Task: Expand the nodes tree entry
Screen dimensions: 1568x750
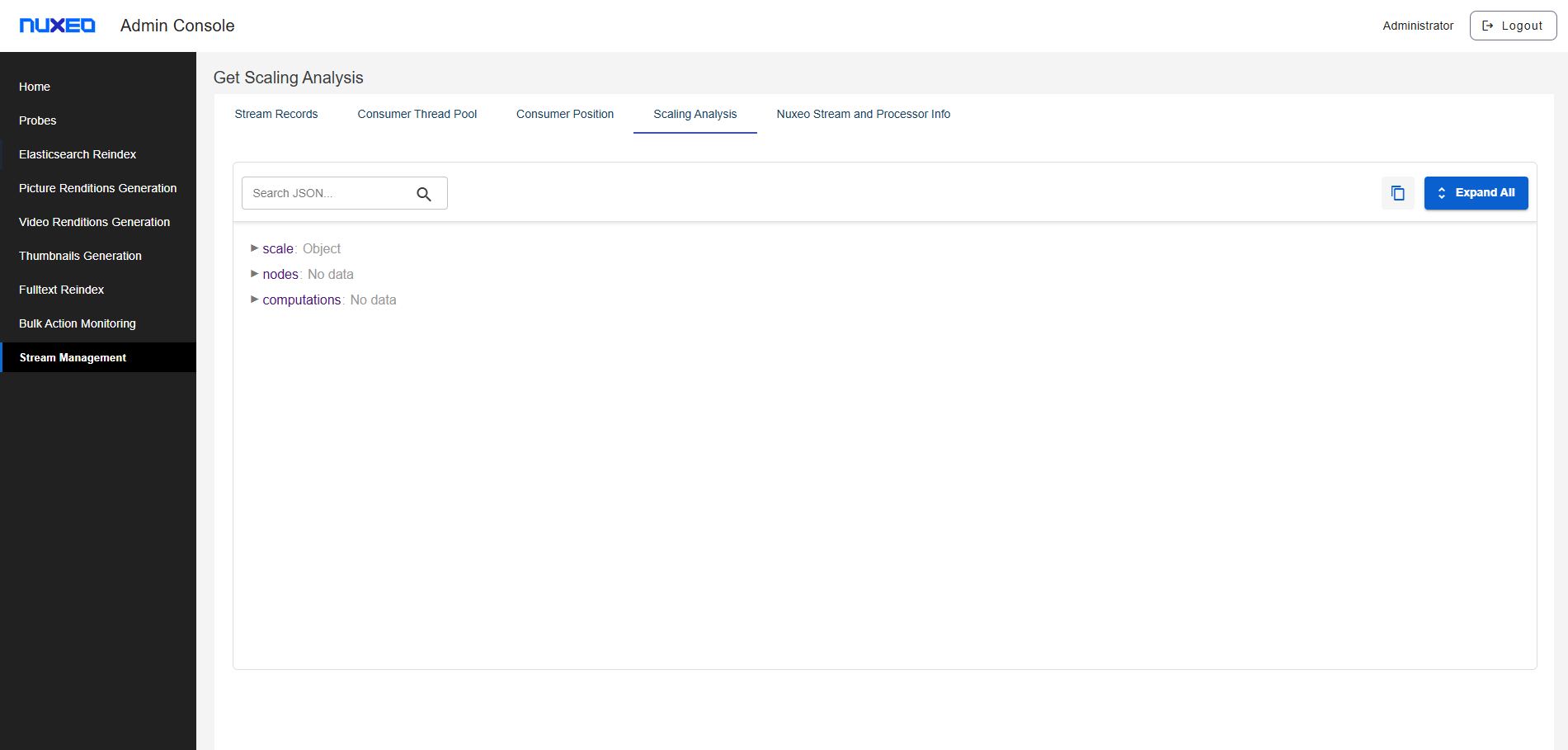Action: pos(255,274)
